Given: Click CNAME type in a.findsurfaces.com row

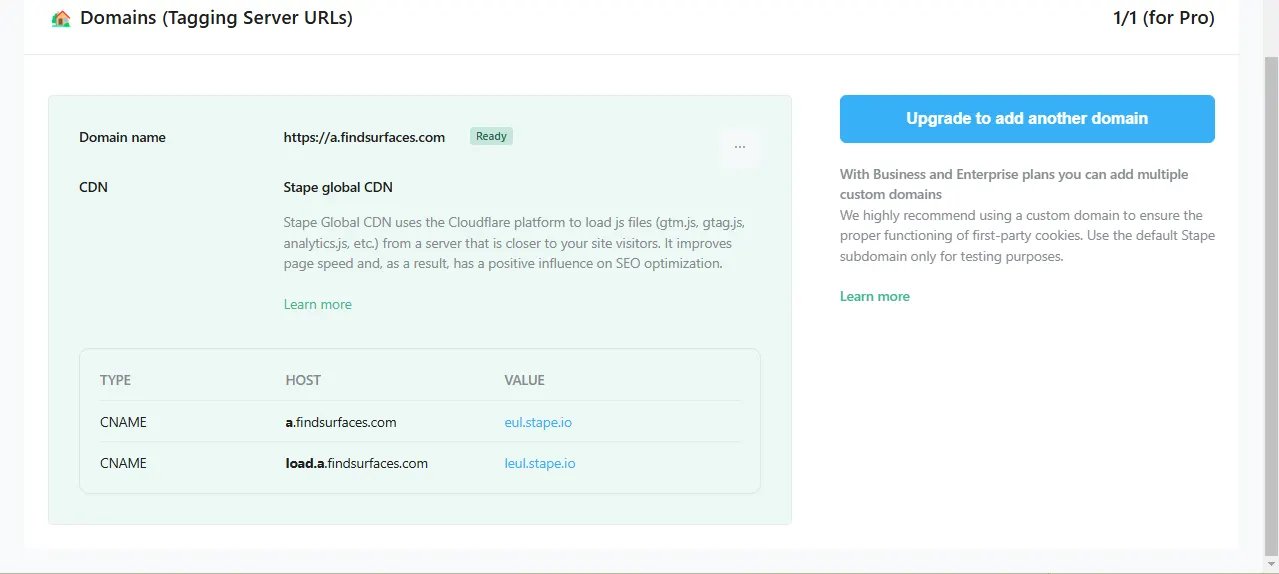Looking at the screenshot, I should tap(123, 422).
